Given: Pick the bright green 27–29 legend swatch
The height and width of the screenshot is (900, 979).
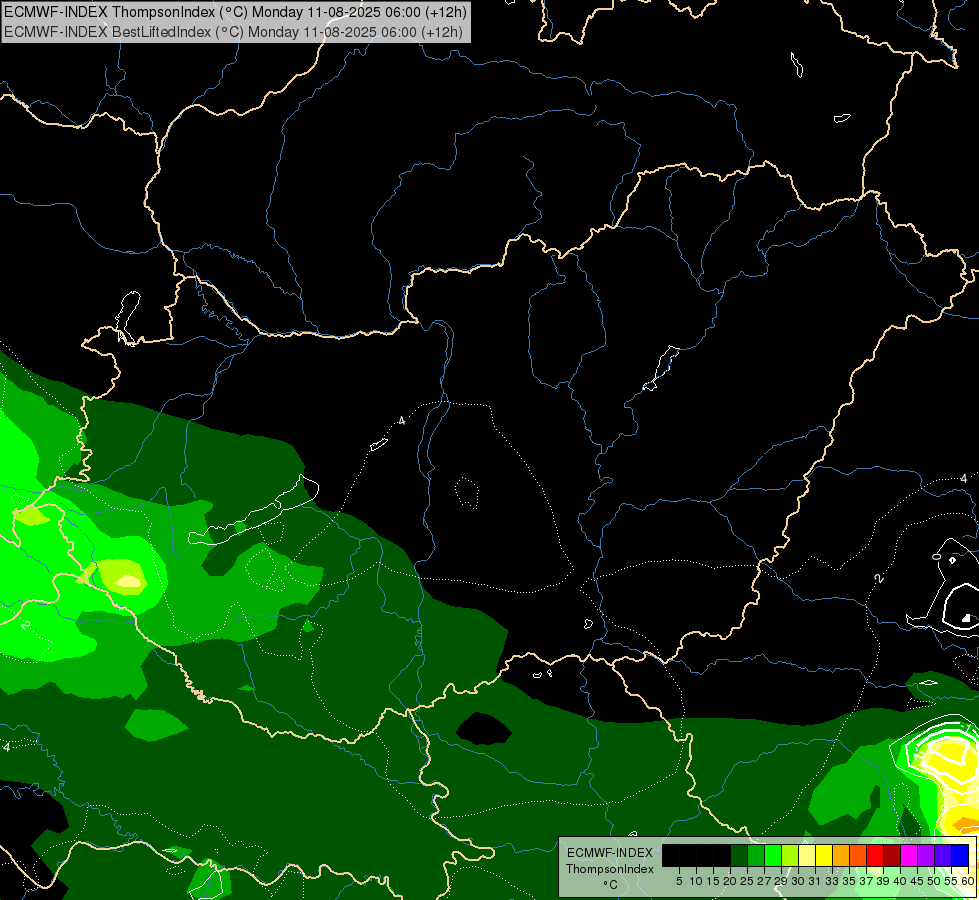Looking at the screenshot, I should pyautogui.click(x=773, y=855).
